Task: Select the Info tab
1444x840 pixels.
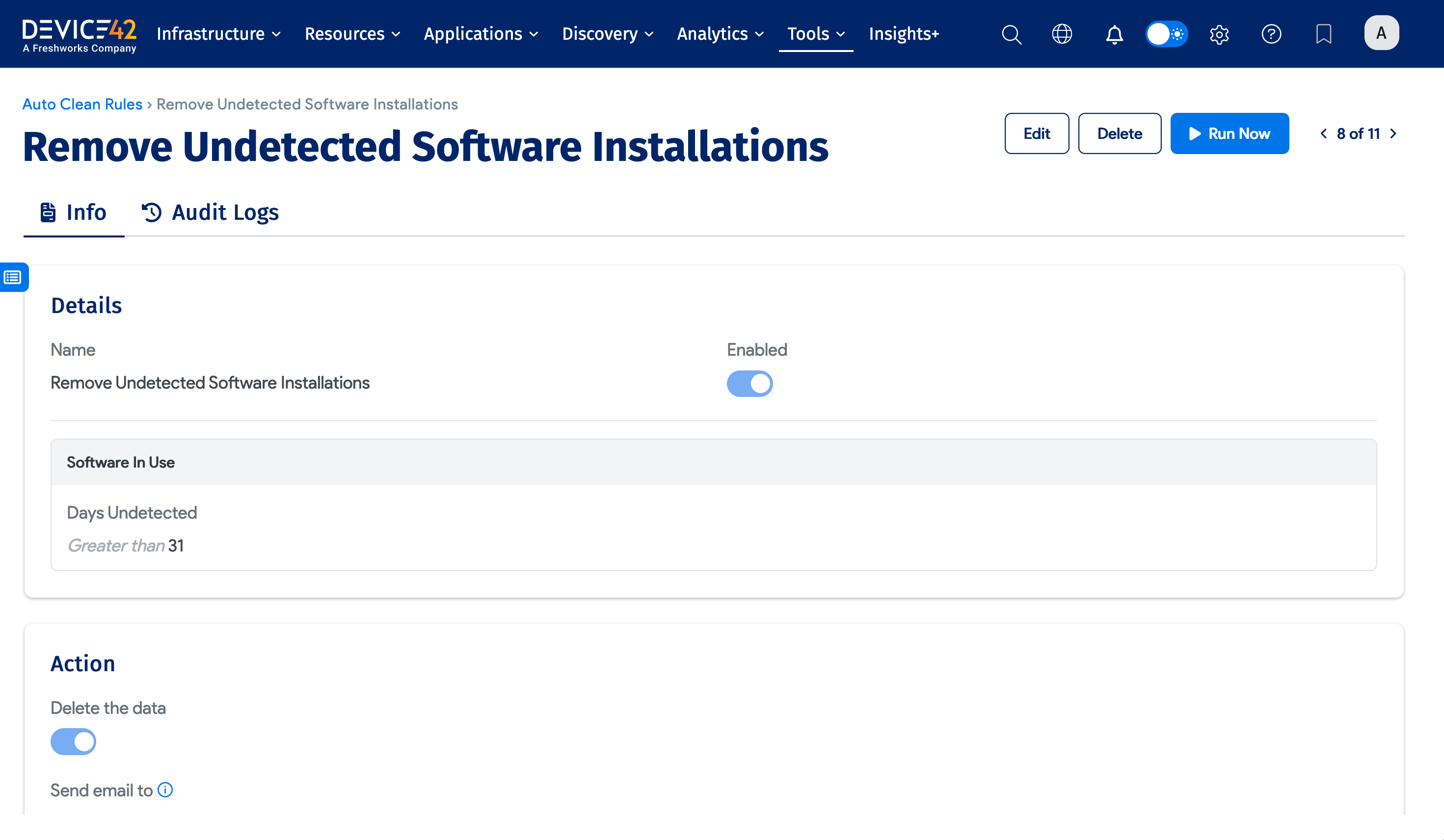Action: coord(73,212)
